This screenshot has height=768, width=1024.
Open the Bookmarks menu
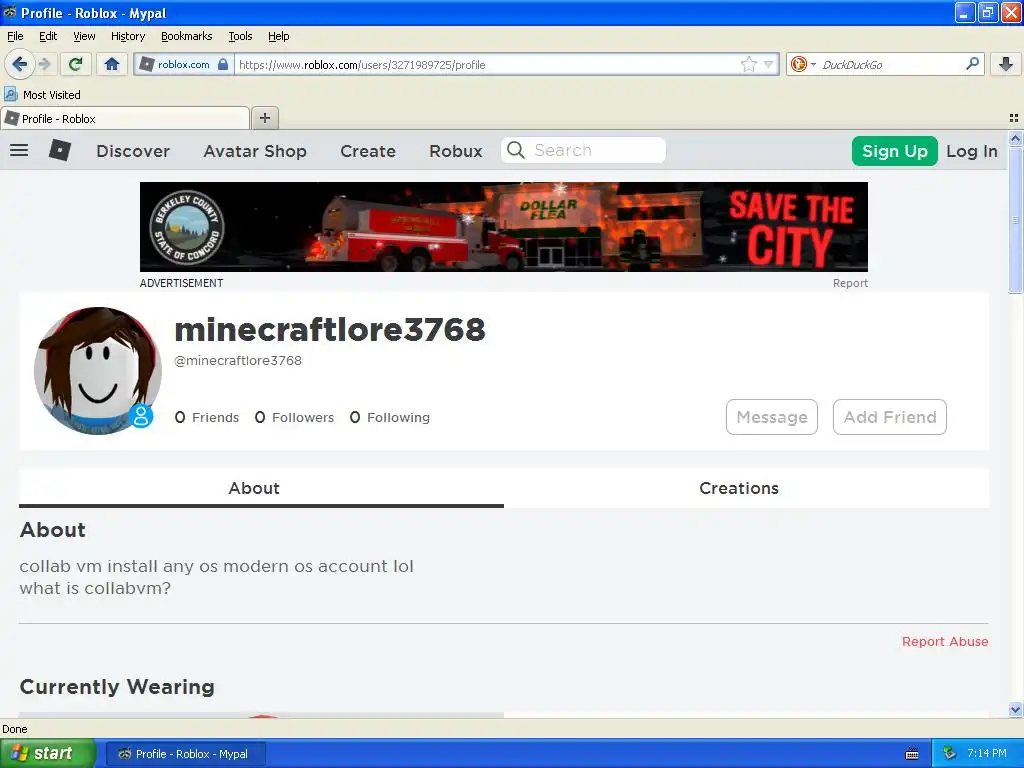[187, 36]
